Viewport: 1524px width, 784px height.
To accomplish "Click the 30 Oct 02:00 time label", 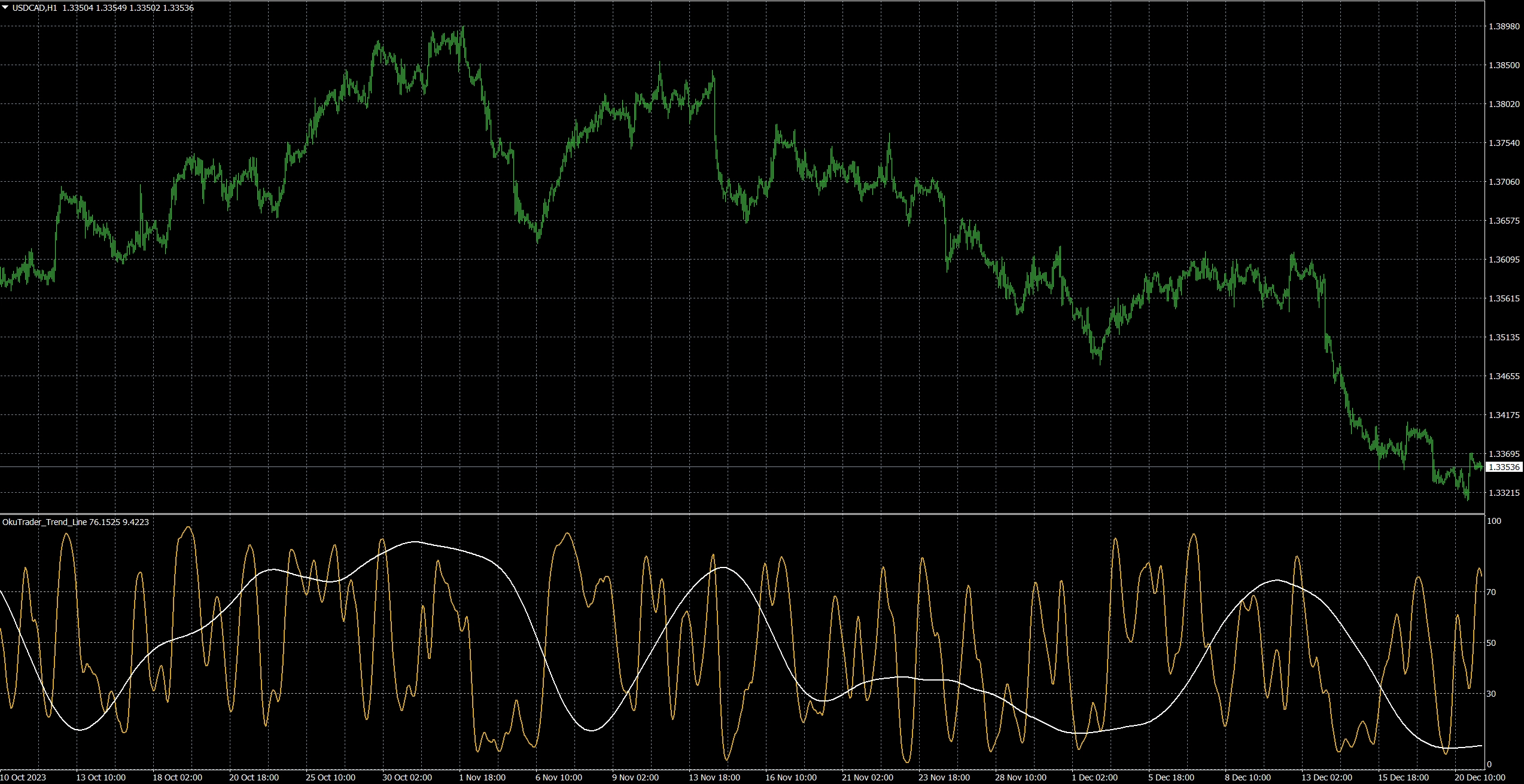I will [x=407, y=777].
